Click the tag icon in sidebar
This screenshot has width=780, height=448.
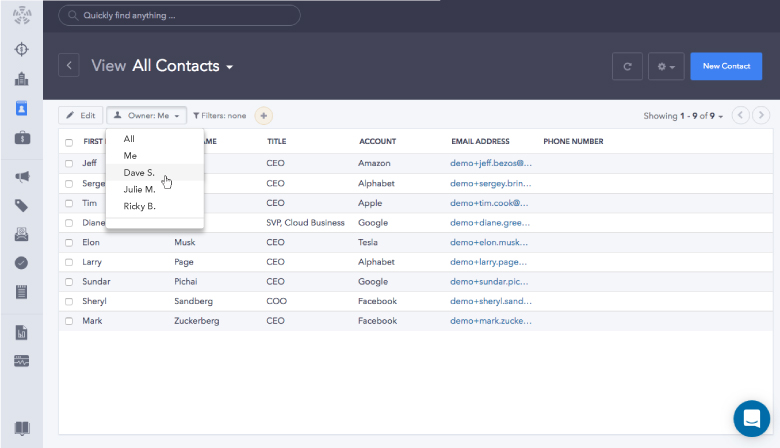point(21,206)
